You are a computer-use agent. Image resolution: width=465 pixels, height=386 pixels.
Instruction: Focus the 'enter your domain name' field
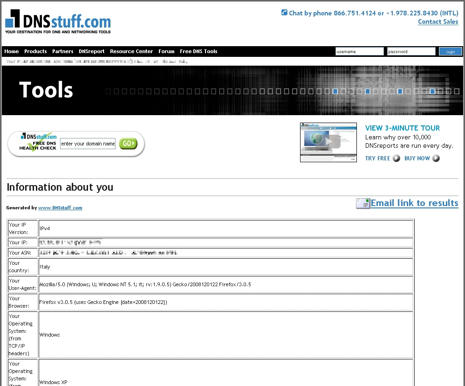coord(88,144)
